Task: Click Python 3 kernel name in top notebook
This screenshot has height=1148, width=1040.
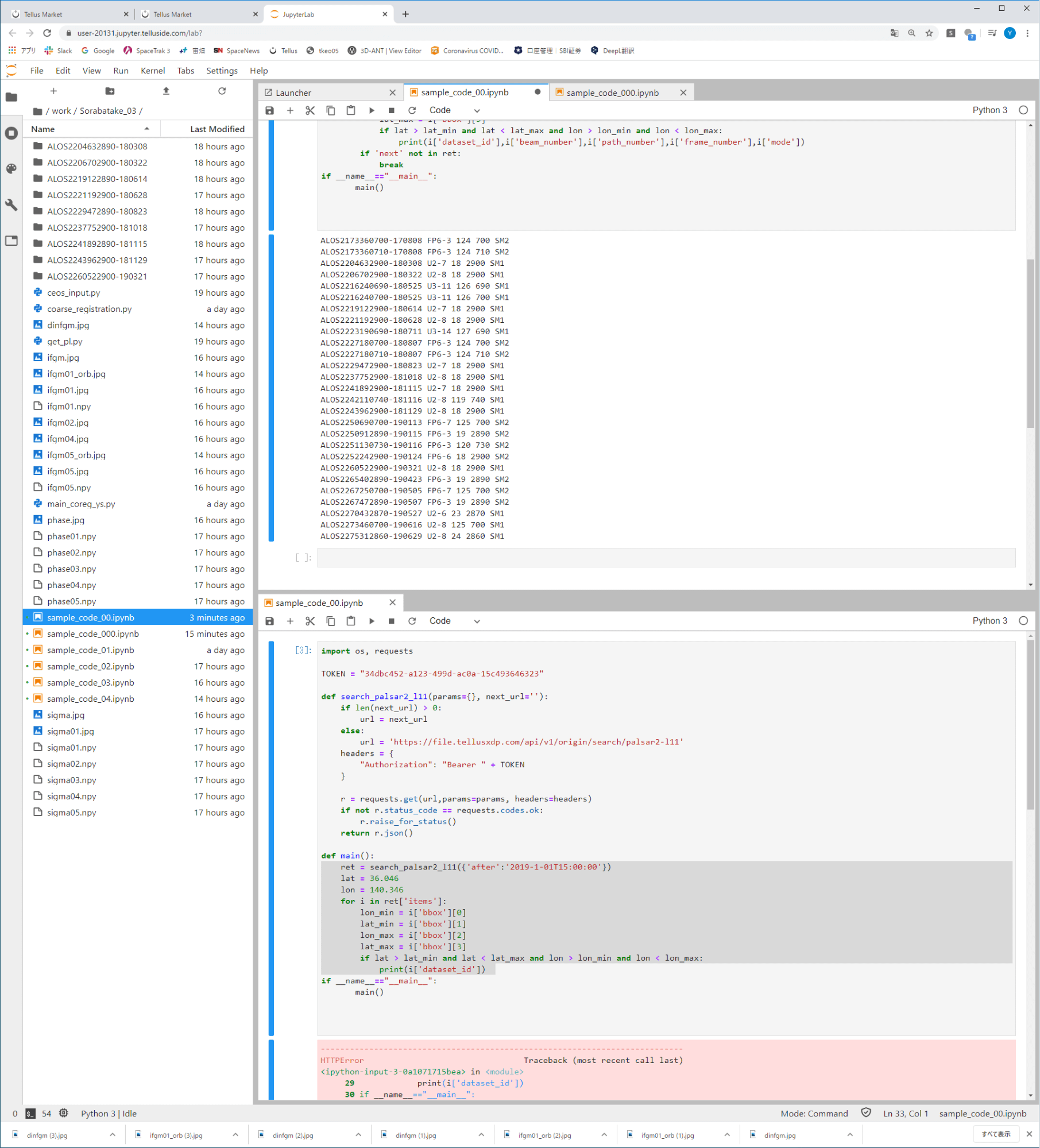Action: pos(990,110)
